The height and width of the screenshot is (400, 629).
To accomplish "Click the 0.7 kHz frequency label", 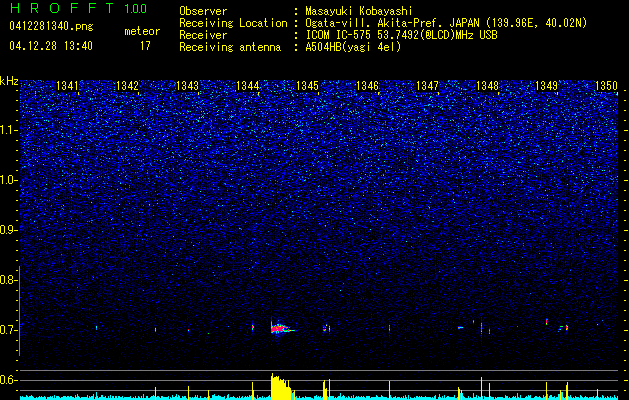I will coord(8,330).
